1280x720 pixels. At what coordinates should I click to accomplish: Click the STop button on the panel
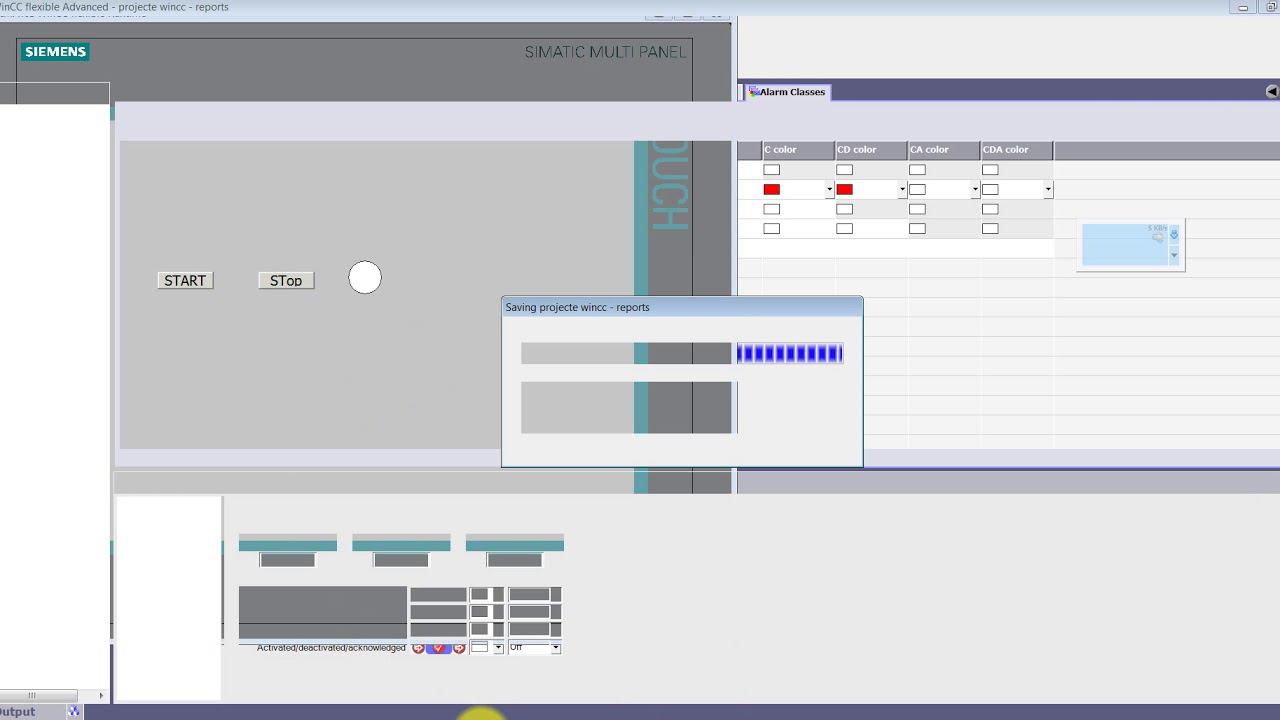(286, 281)
